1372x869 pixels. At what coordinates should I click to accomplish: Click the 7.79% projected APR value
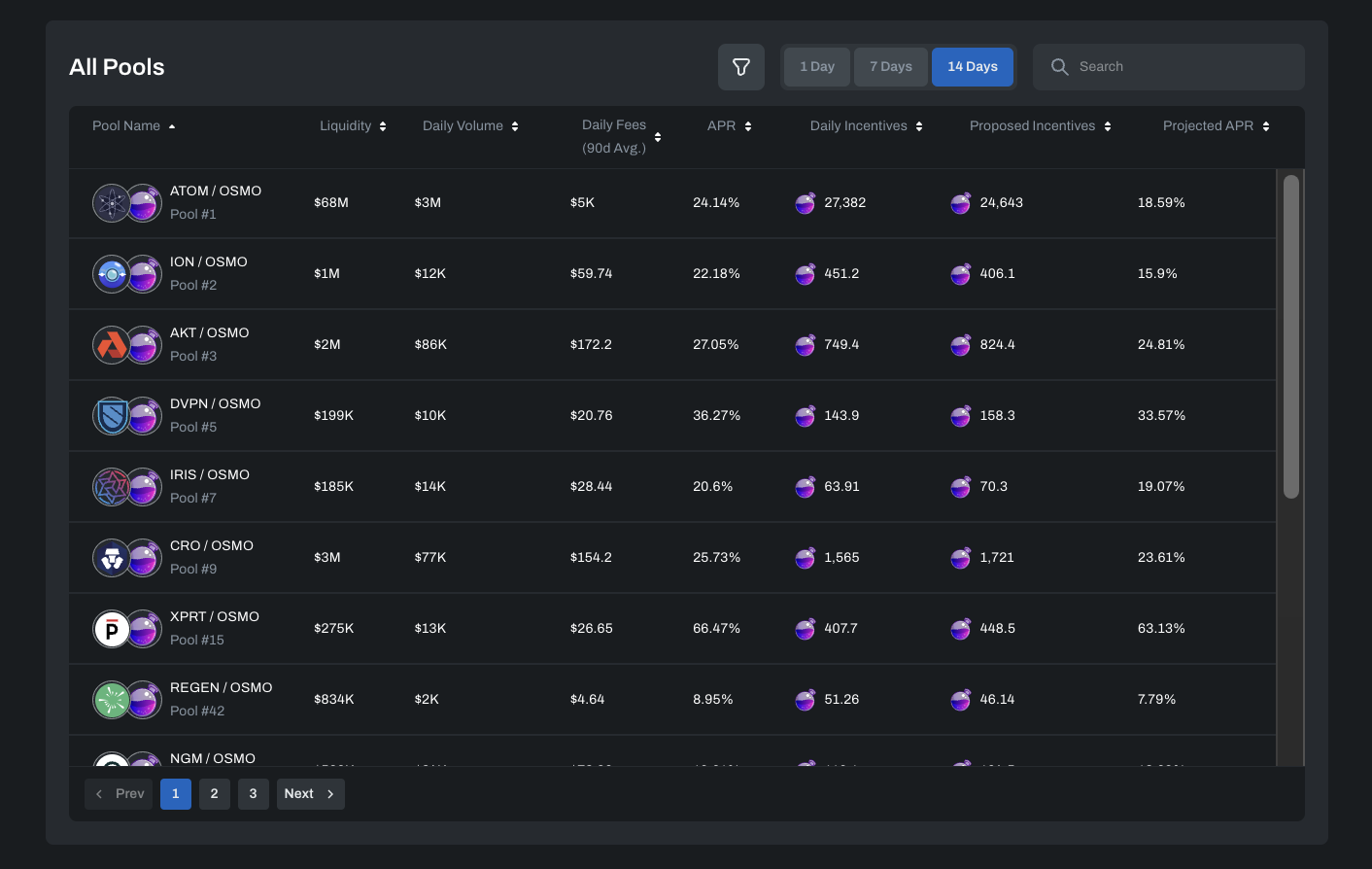1157,700
